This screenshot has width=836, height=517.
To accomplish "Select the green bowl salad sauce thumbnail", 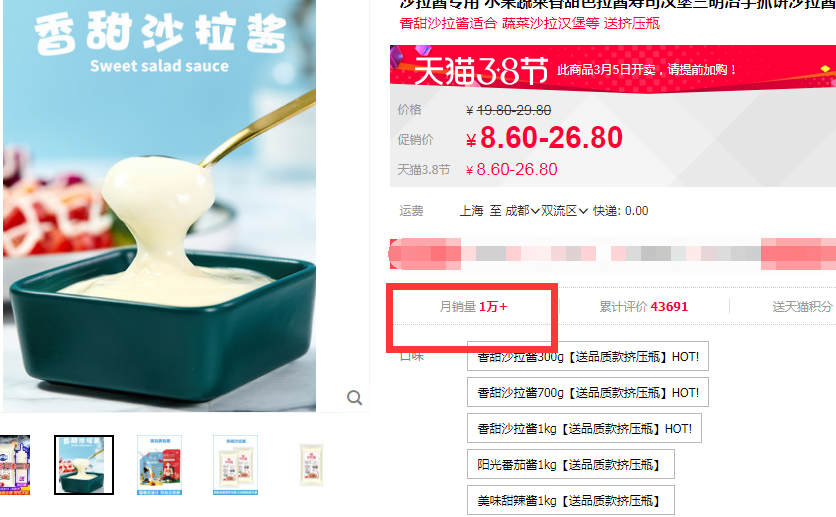I will click(x=84, y=465).
